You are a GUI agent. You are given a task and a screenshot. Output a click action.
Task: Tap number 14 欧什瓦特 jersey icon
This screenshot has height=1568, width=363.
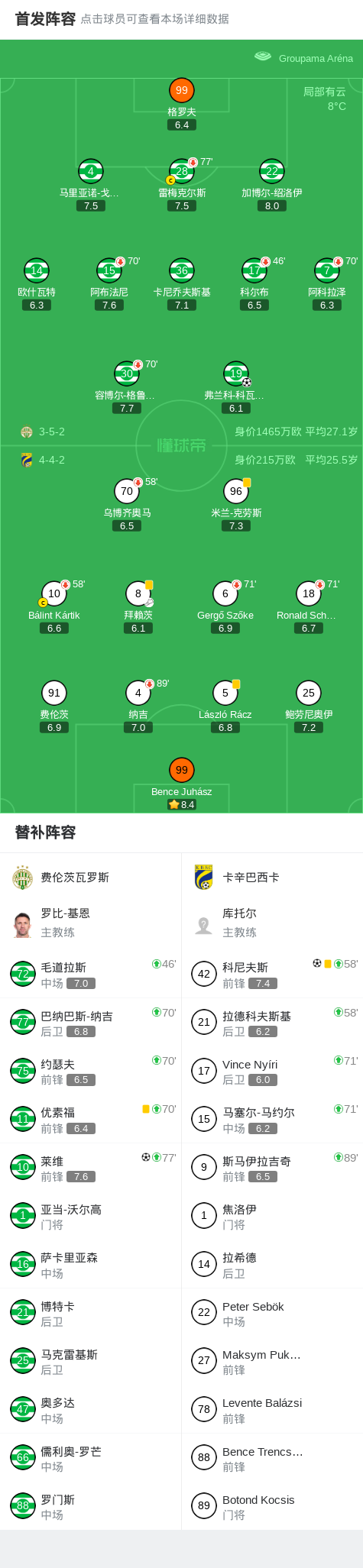(x=36, y=270)
